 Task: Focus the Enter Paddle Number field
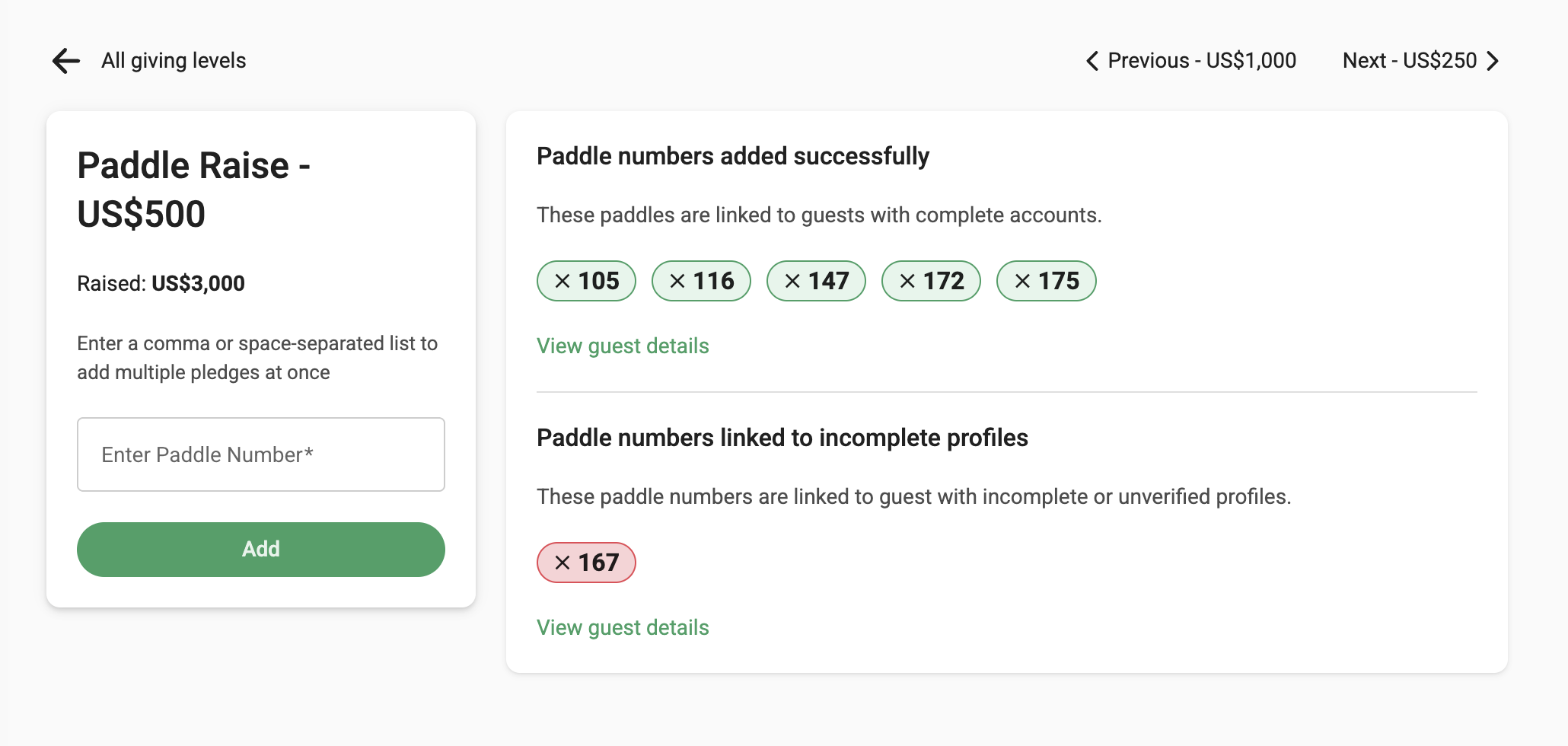(261, 454)
